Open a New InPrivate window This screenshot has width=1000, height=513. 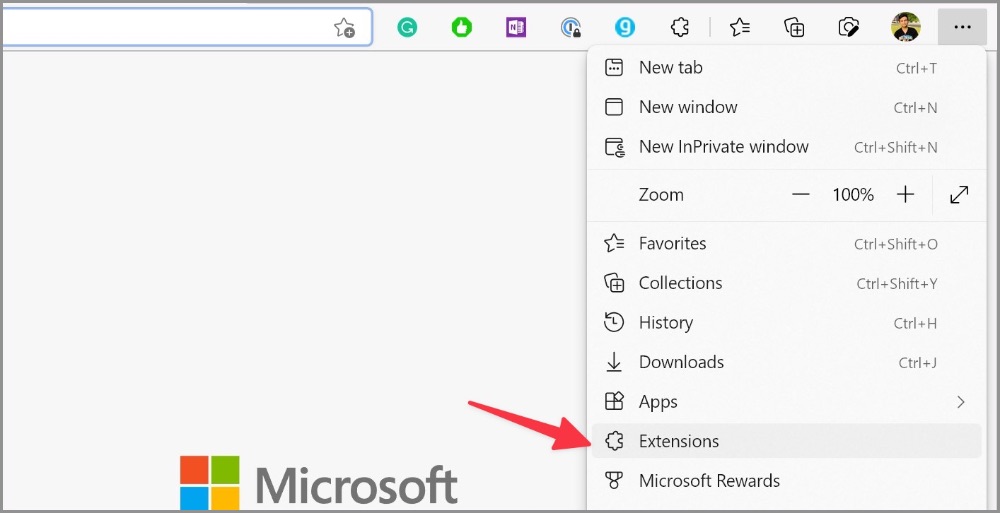(x=786, y=147)
